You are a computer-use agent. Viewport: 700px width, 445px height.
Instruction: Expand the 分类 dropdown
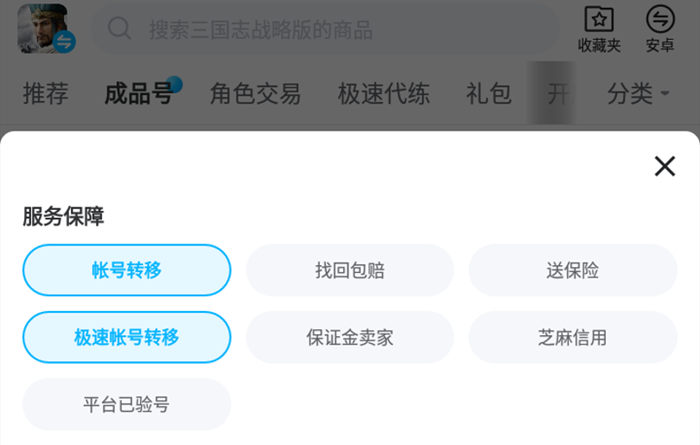tap(637, 94)
